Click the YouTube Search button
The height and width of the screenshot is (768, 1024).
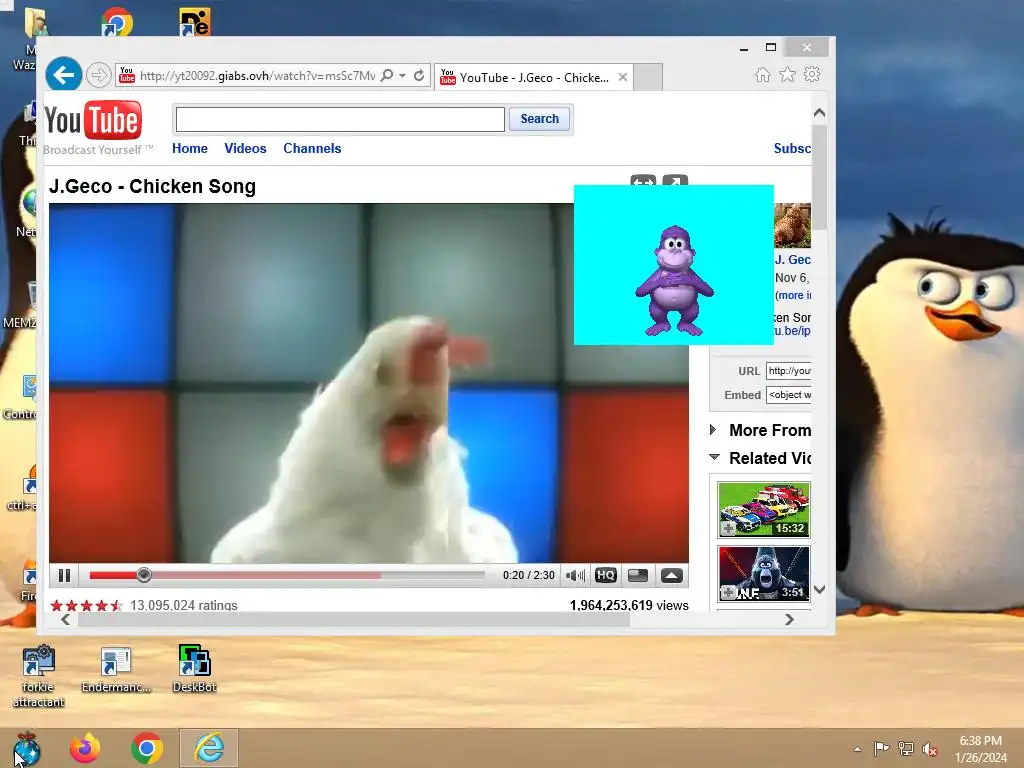[539, 119]
